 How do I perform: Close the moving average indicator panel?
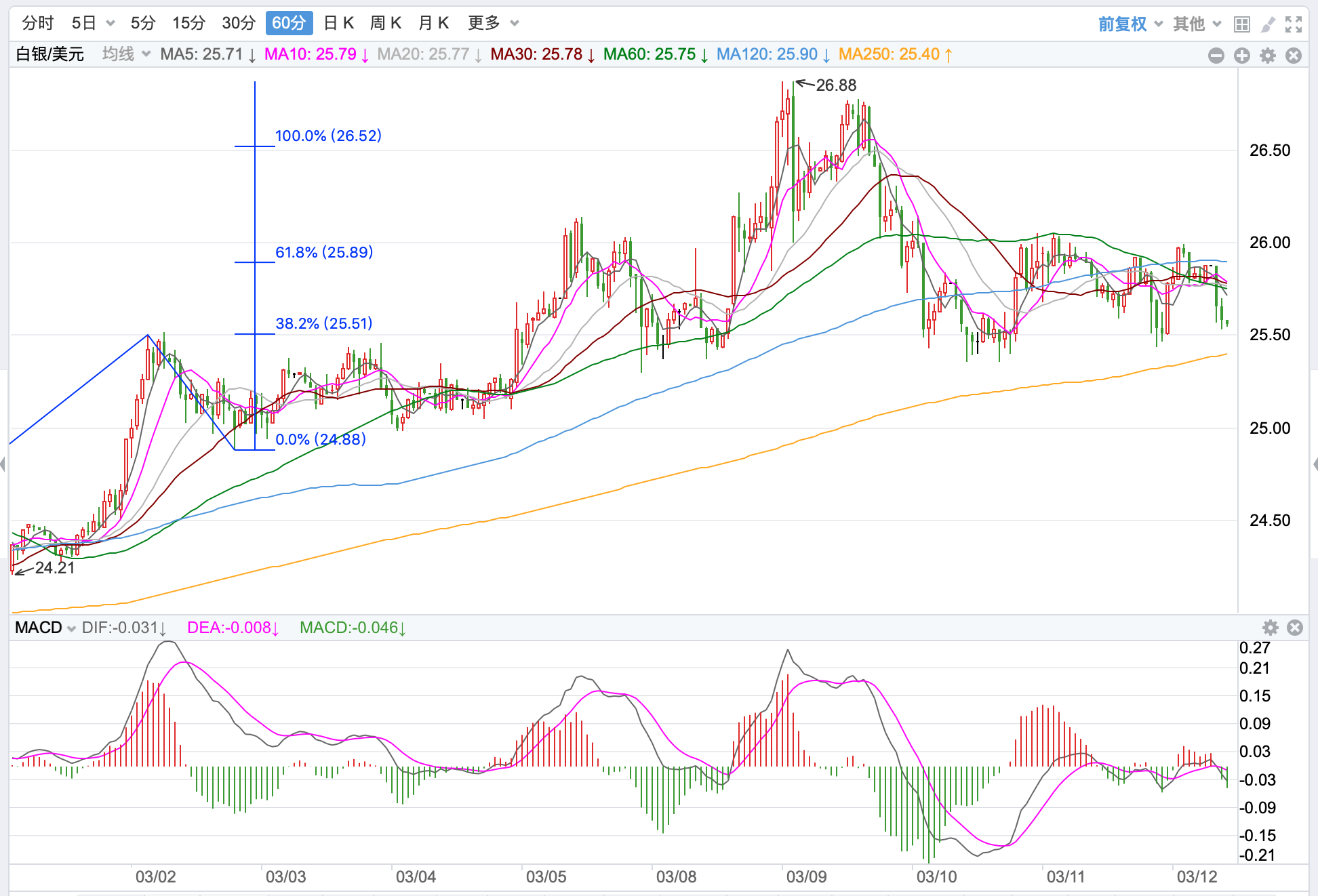click(1294, 56)
